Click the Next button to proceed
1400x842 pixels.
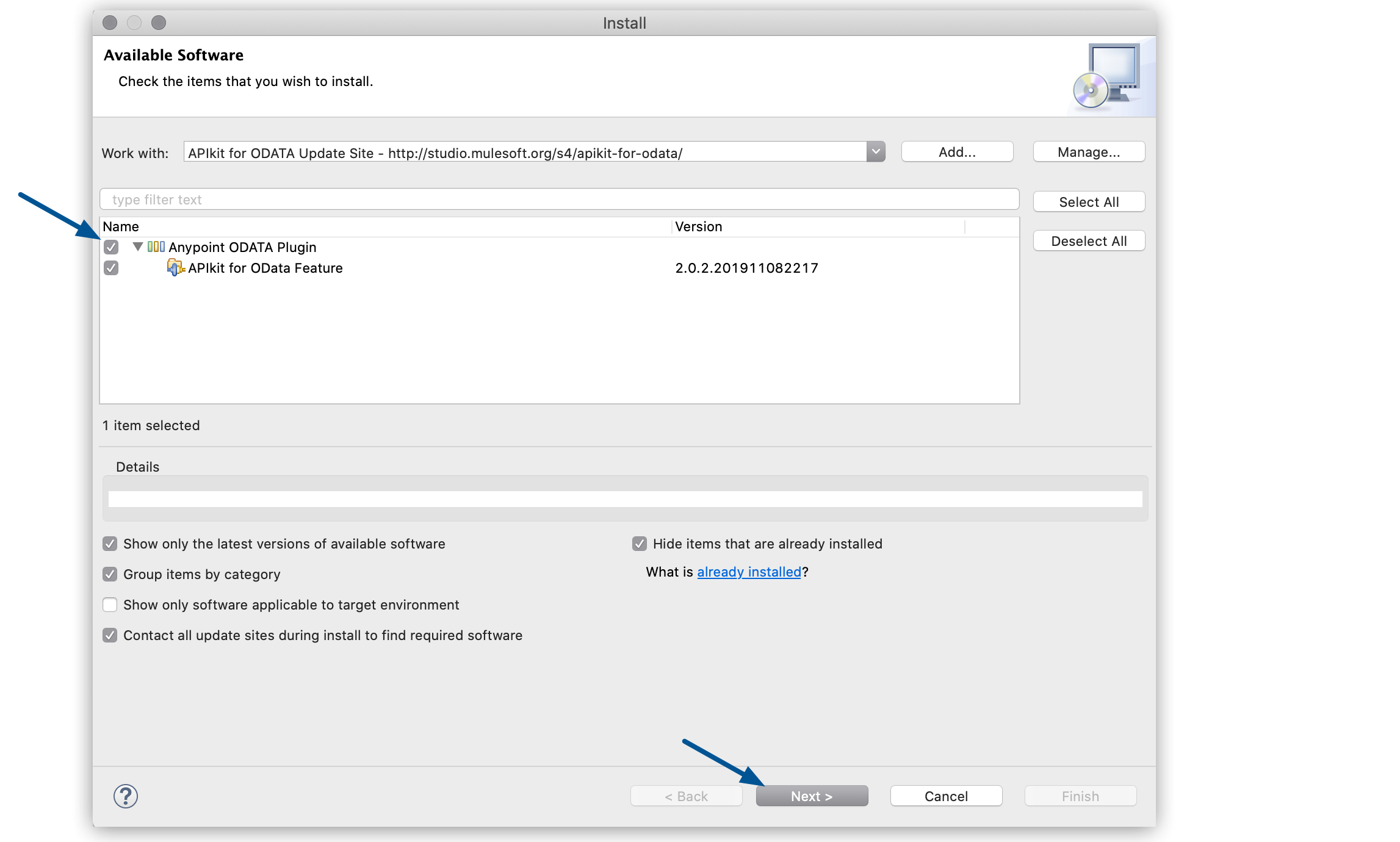click(811, 796)
